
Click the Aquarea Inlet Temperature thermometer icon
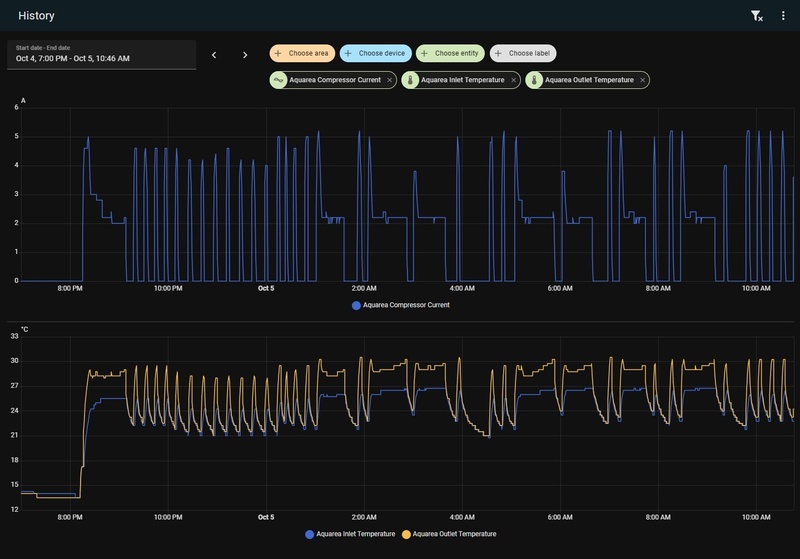410,80
